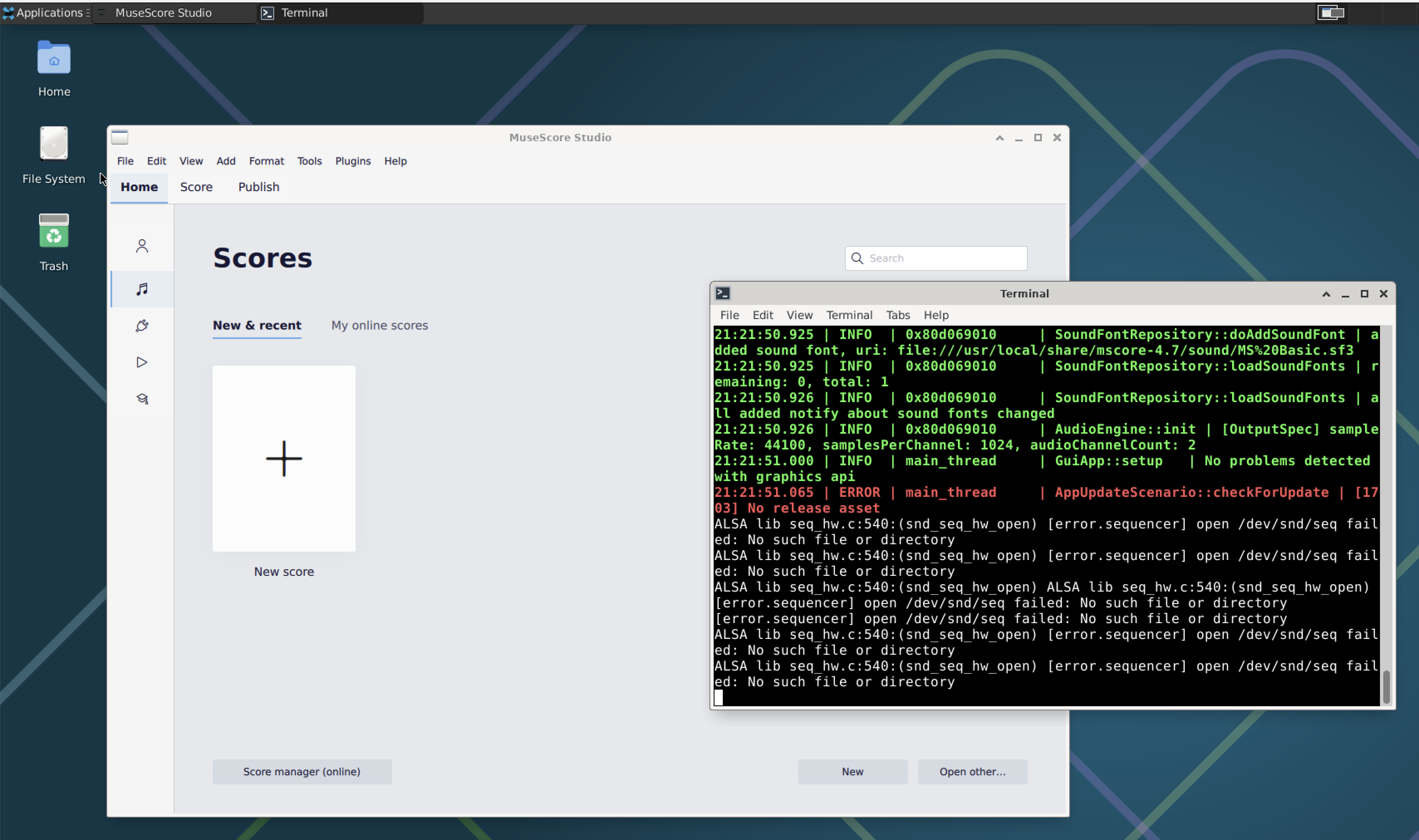Open MuseScore View menu
This screenshot has height=840, width=1419.
191,161
